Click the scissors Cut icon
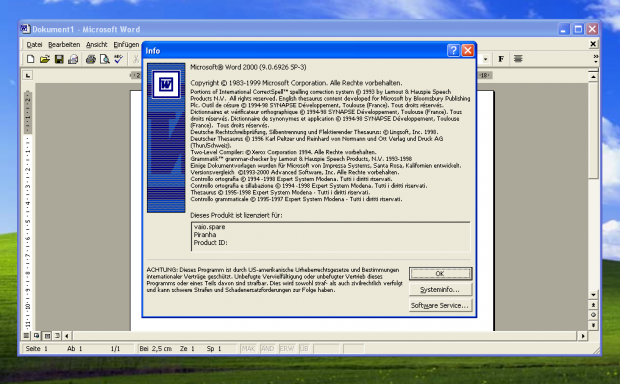The width and height of the screenshot is (620, 384). (136, 59)
